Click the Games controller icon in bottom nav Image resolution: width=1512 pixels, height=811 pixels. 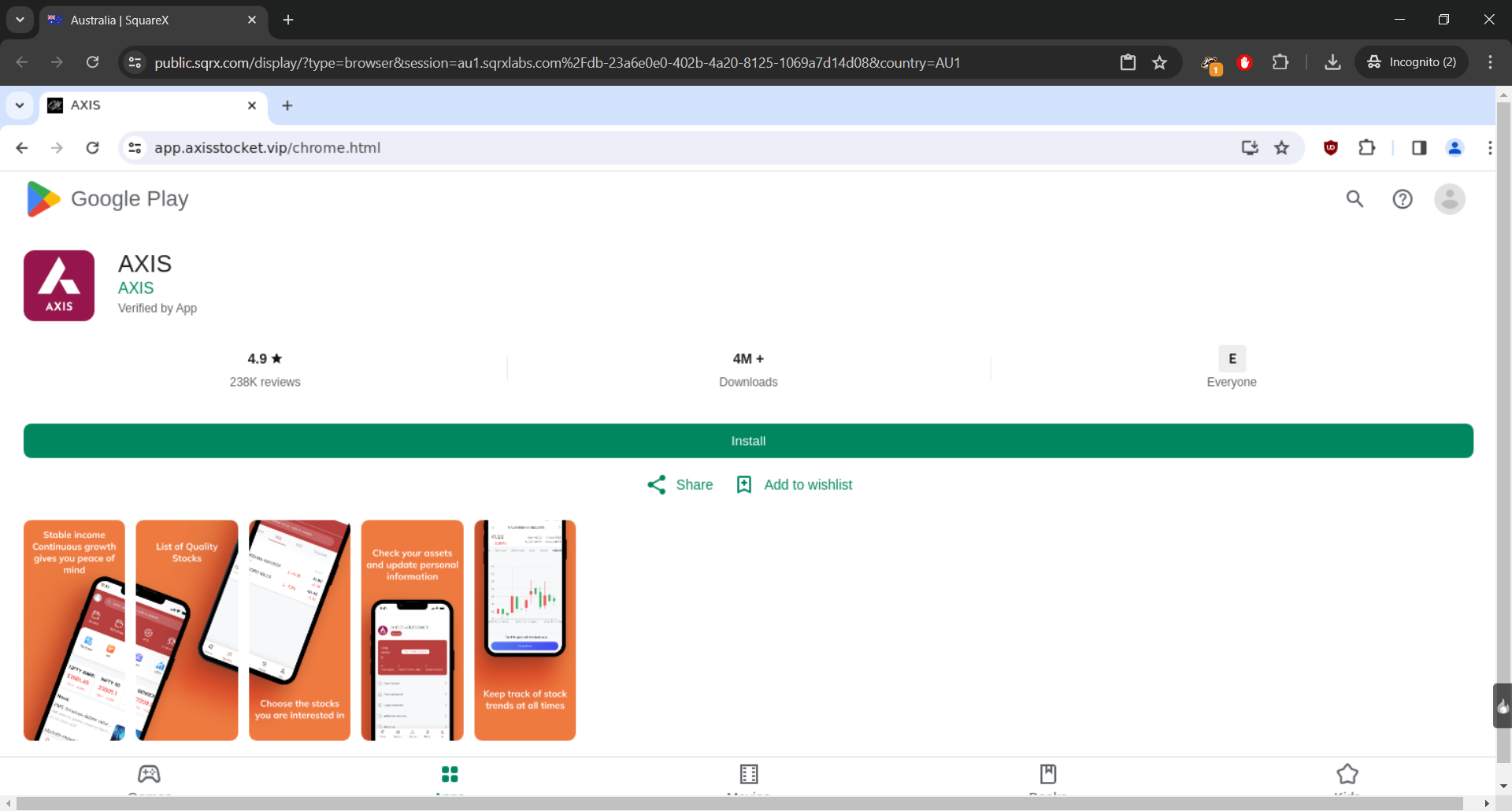[x=149, y=774]
